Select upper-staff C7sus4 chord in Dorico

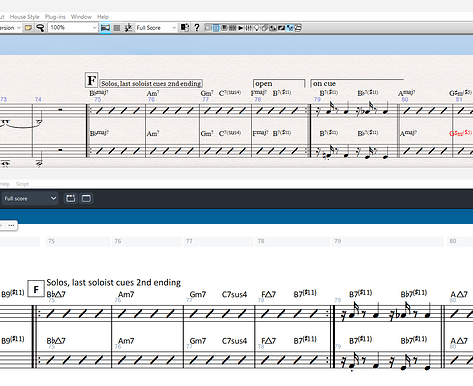(x=234, y=294)
